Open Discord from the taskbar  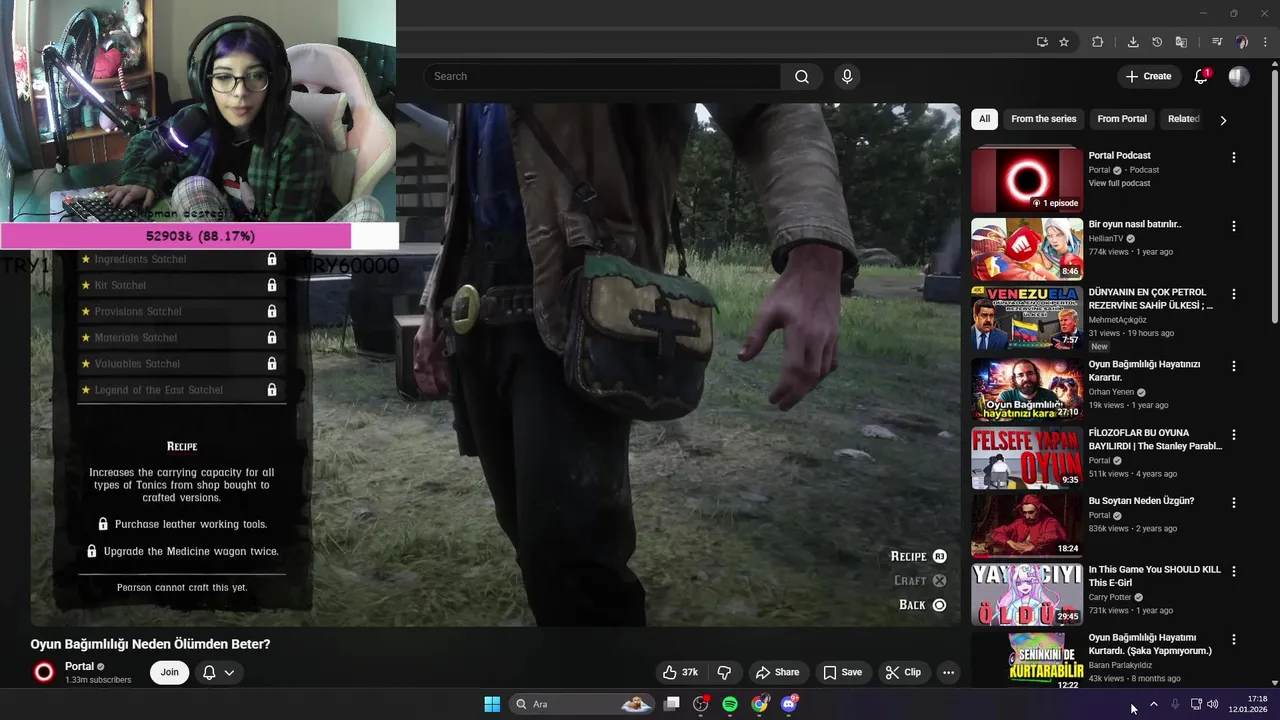pos(789,704)
